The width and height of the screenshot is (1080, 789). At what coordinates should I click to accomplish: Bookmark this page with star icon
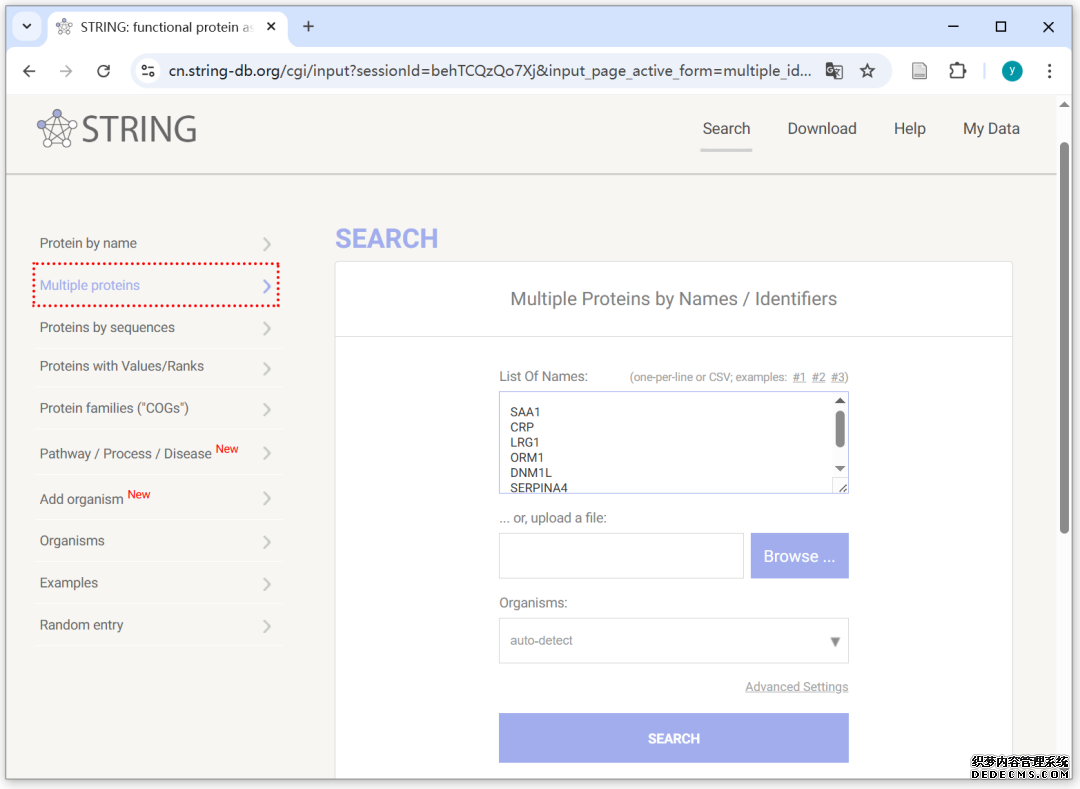[867, 71]
